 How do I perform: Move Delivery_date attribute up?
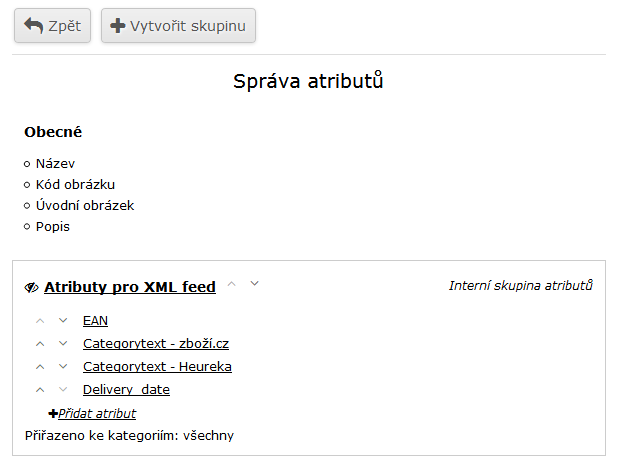point(40,390)
